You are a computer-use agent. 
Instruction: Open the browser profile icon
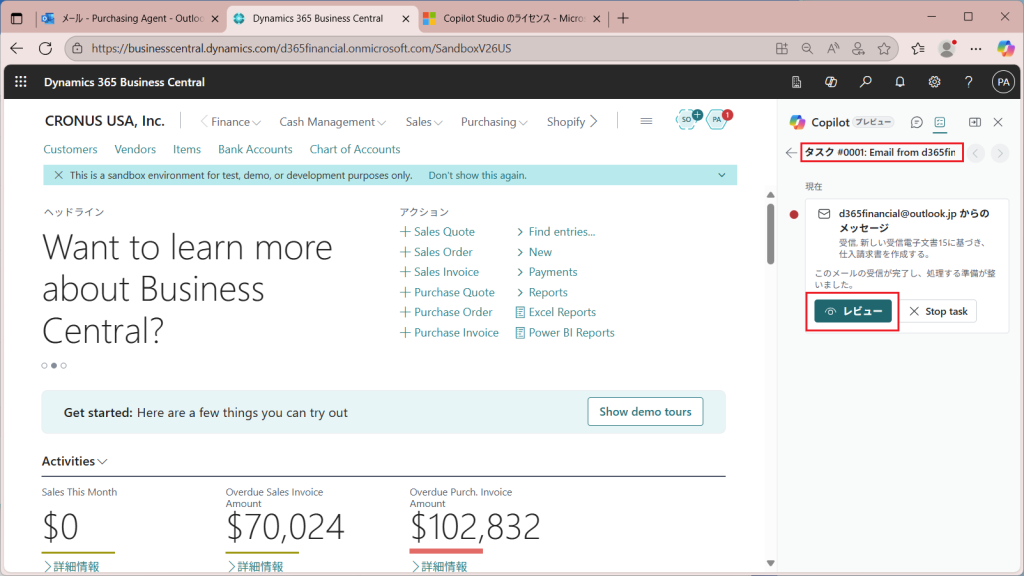pos(947,48)
